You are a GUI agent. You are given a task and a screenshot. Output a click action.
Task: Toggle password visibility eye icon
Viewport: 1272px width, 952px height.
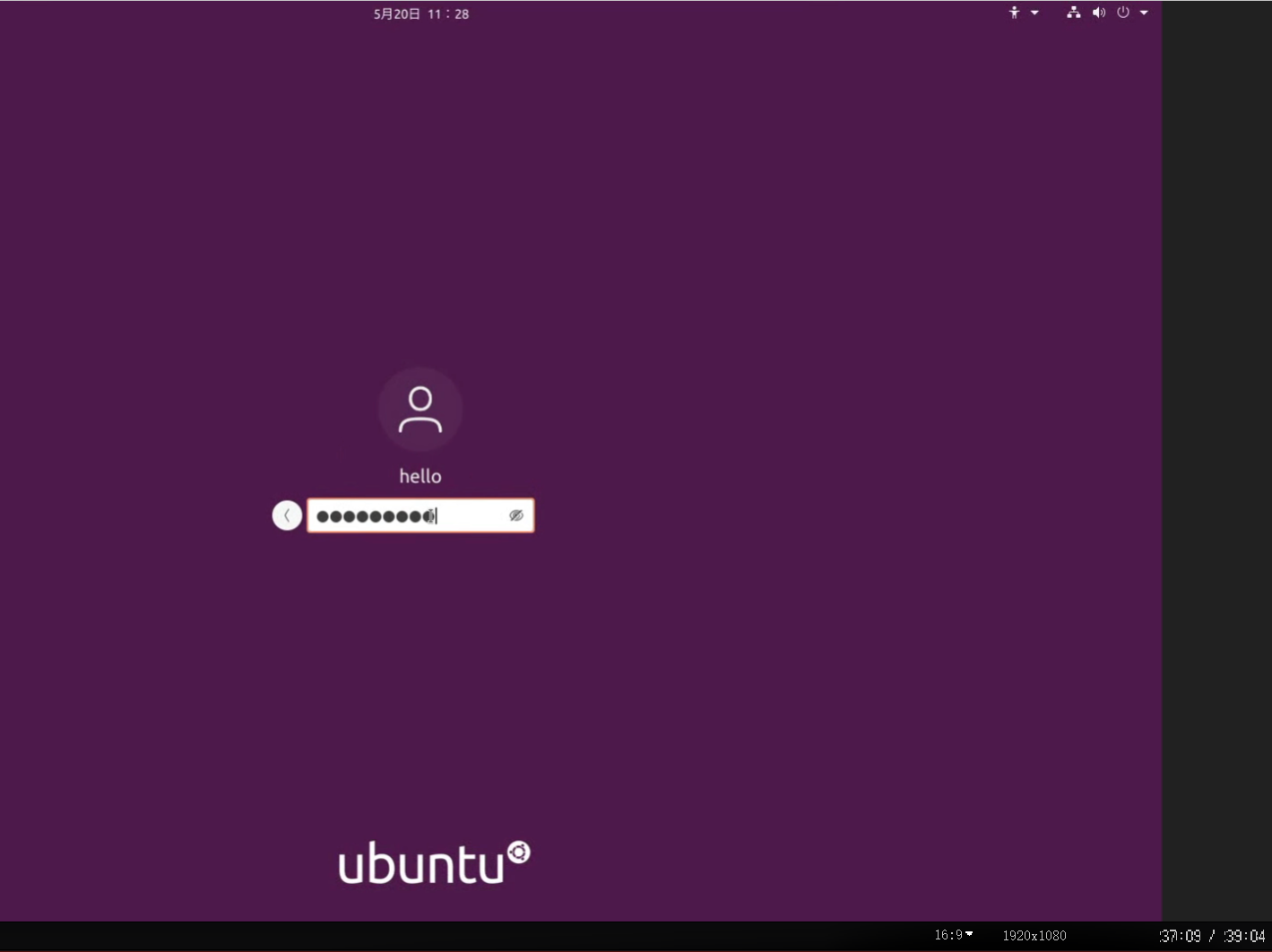[516, 515]
